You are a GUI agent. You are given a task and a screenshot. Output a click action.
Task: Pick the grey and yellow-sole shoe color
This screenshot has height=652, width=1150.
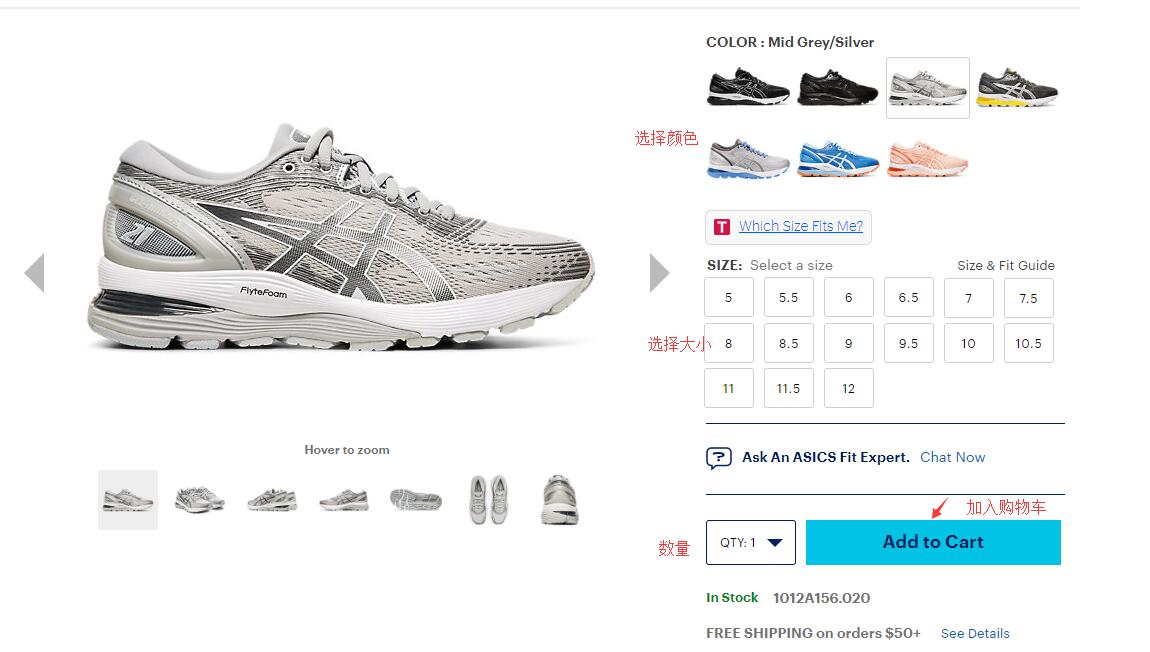pyautogui.click(x=1018, y=88)
